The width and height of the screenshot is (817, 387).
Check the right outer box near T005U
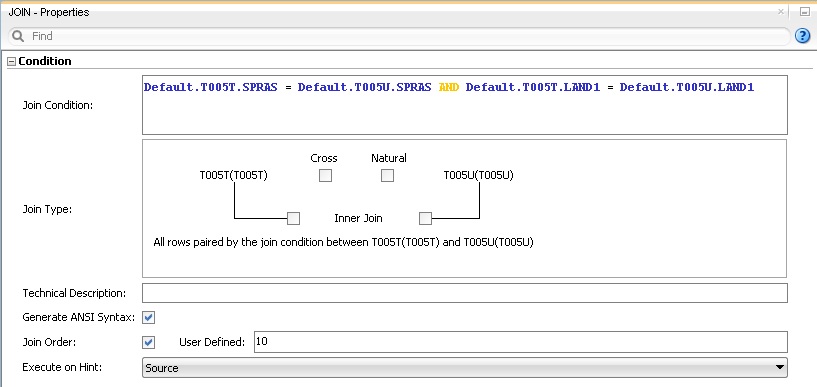(x=425, y=218)
